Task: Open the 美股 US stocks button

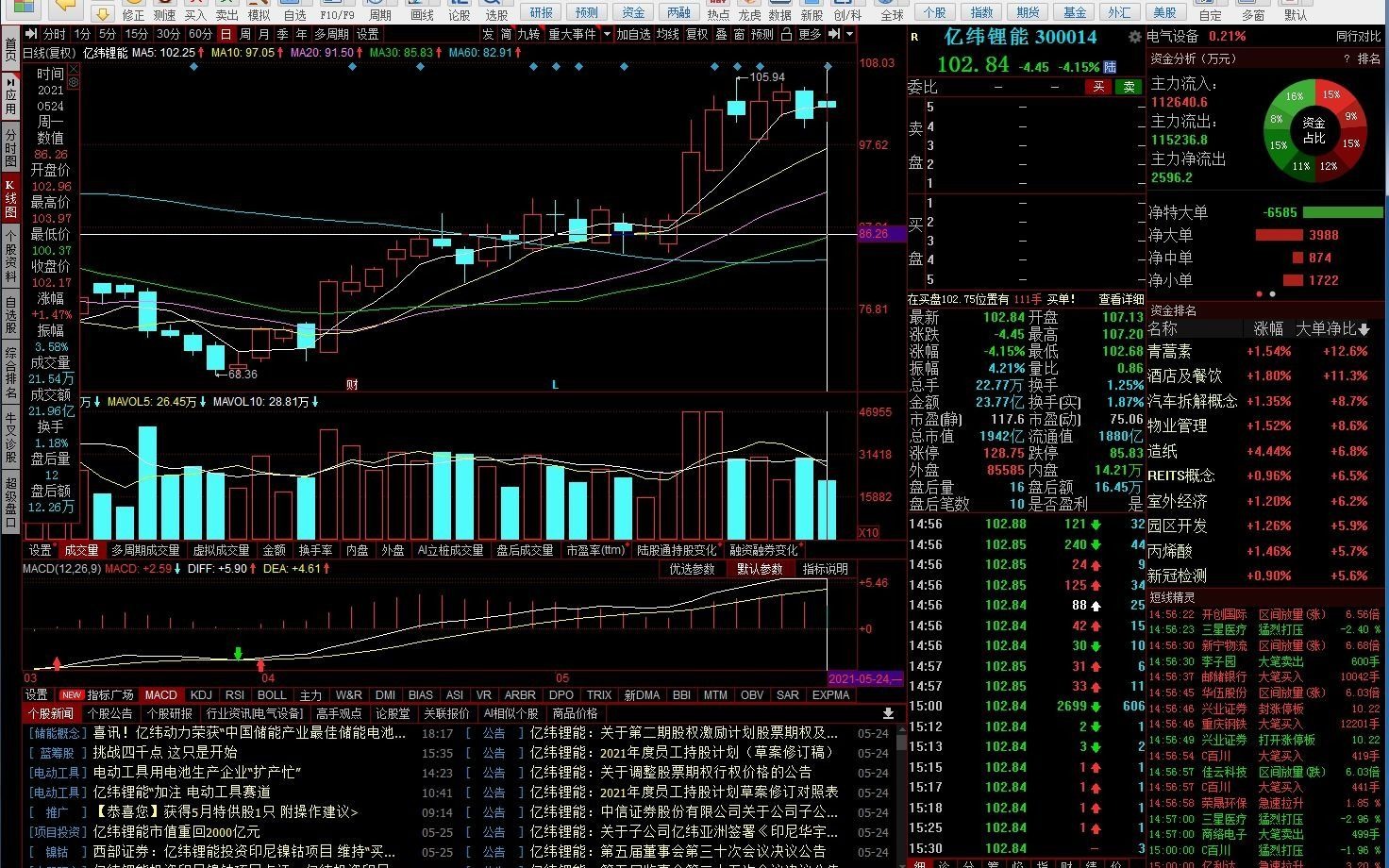Action: click(1165, 12)
